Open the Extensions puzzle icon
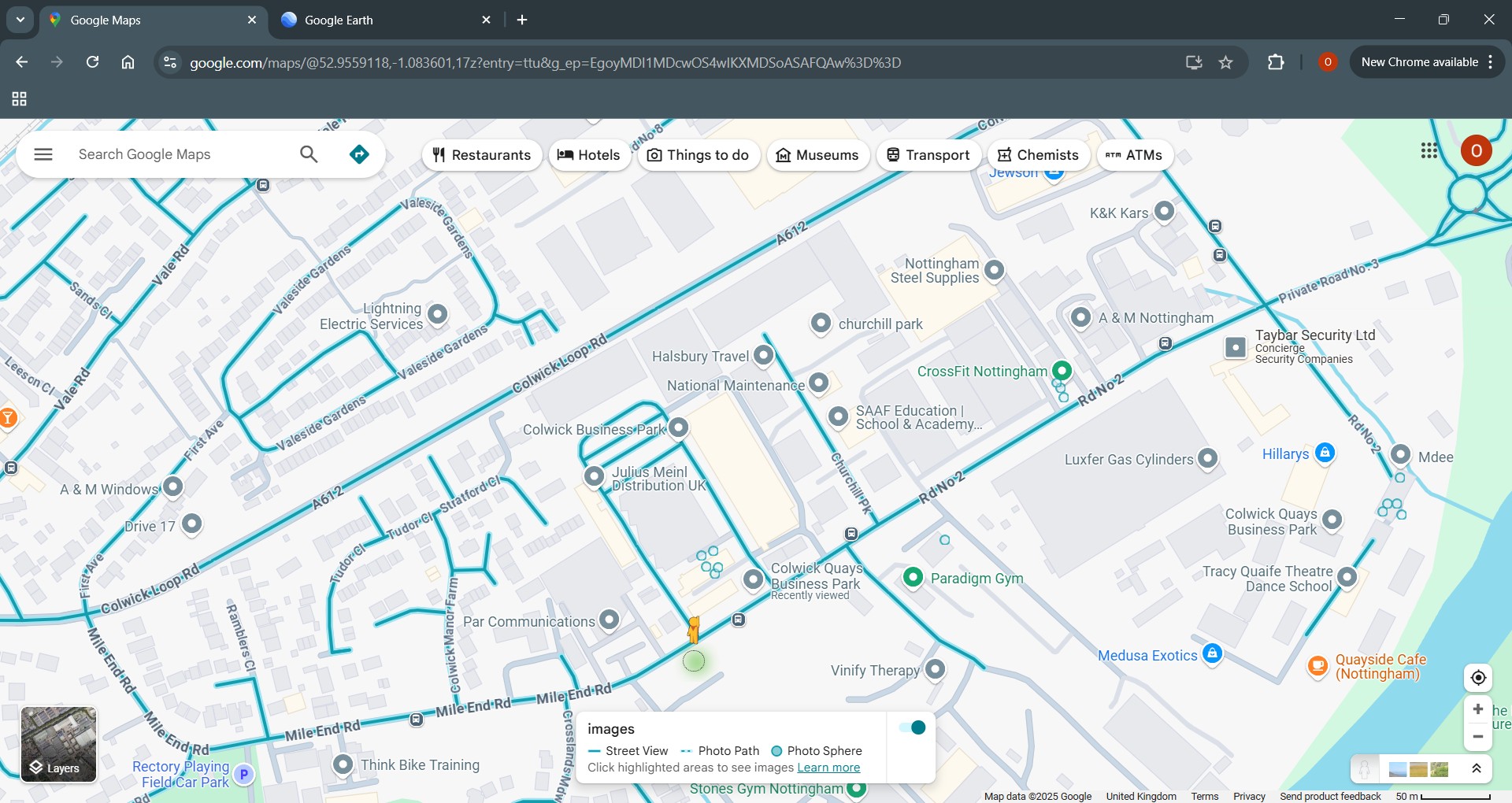The image size is (1512, 803). click(1276, 62)
